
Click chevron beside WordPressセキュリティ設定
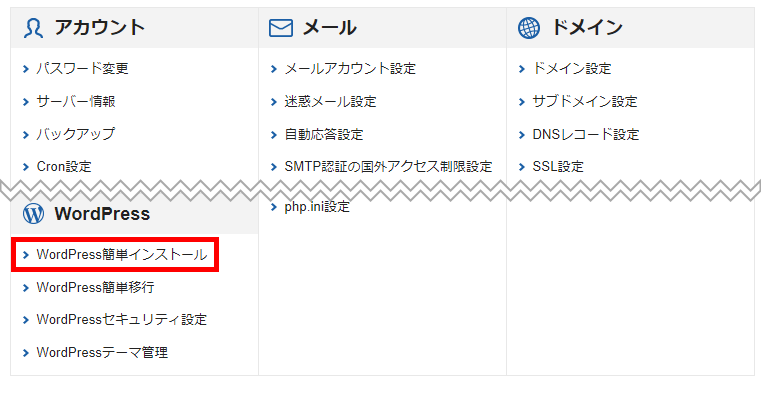tap(26, 320)
